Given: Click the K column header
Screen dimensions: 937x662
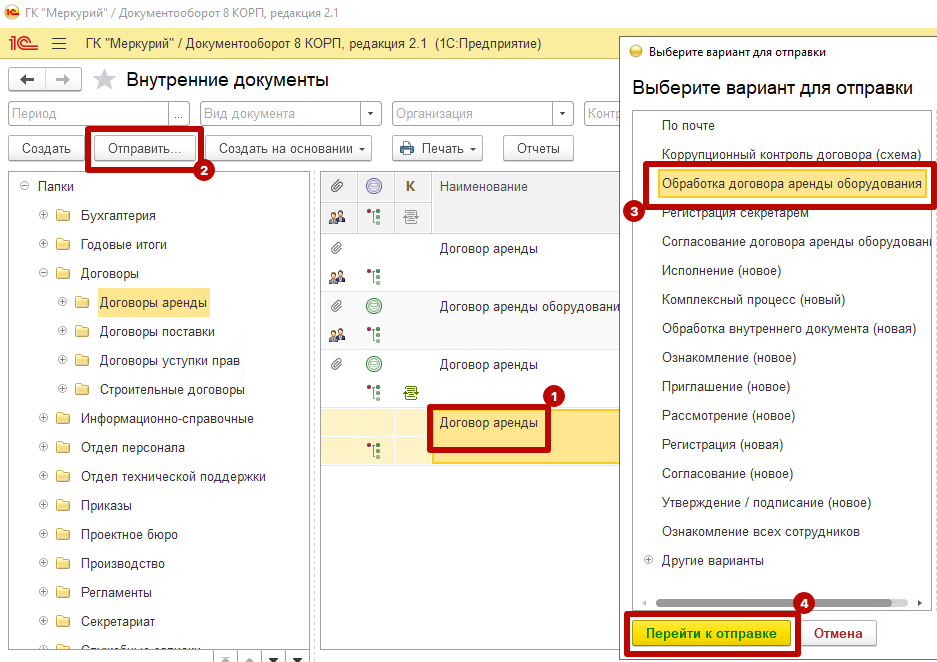Looking at the screenshot, I should click(411, 186).
